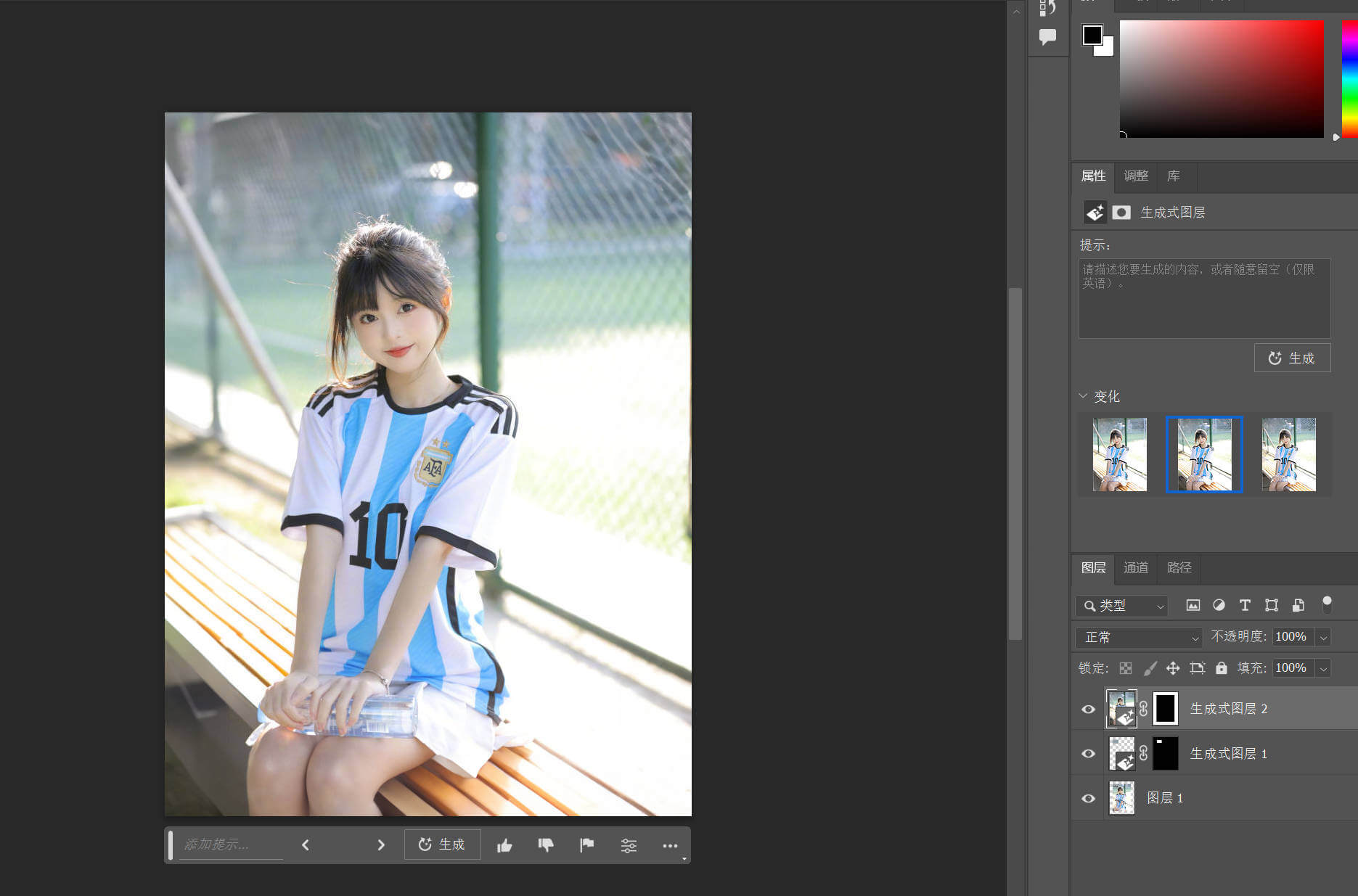This screenshot has width=1358, height=896.
Task: Toggle visibility of 生成式图层 1
Action: tap(1088, 754)
